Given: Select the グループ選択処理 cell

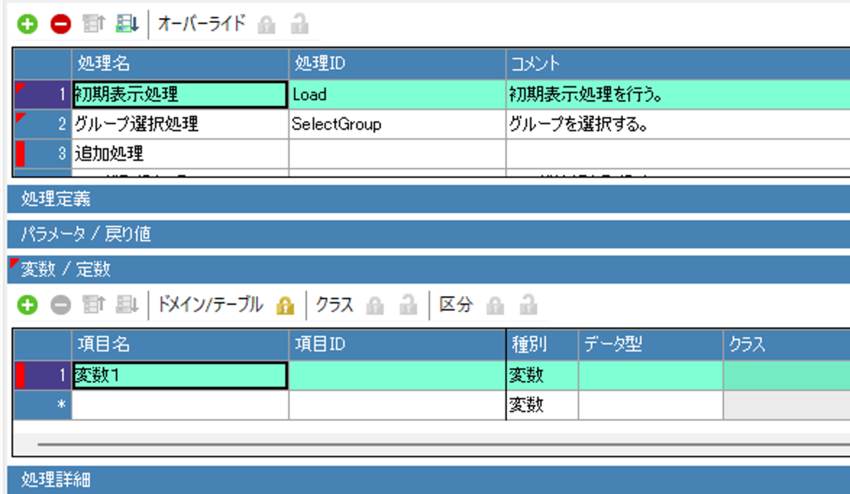Looking at the screenshot, I should pyautogui.click(x=180, y=124).
